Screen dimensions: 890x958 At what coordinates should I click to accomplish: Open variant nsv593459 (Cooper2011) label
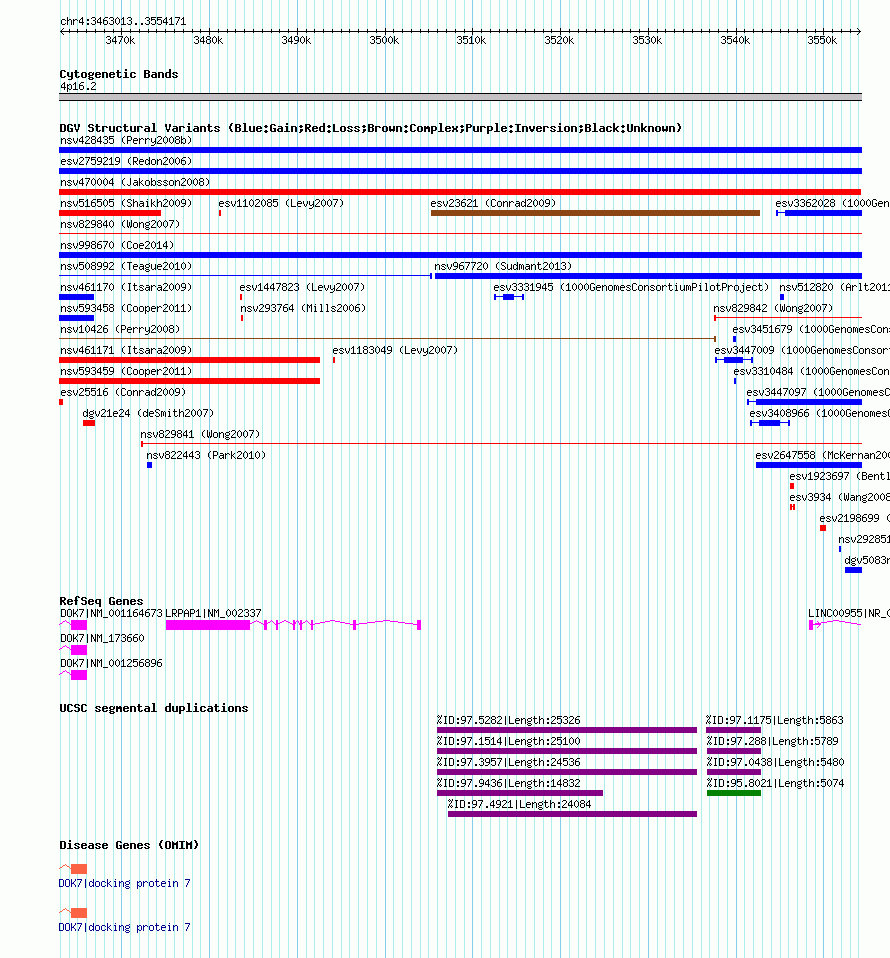(126, 371)
